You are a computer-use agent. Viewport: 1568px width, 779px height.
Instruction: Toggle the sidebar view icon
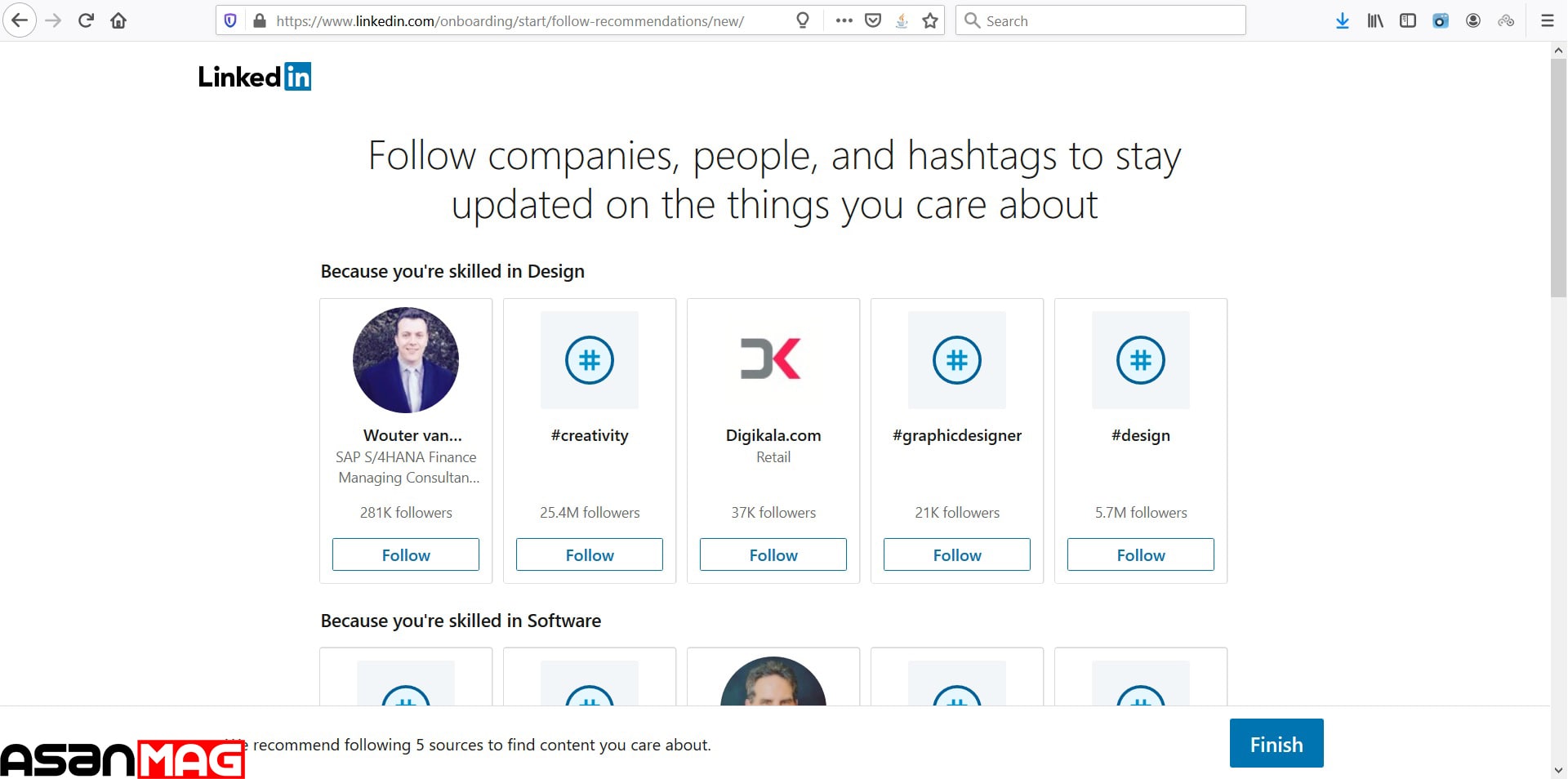pyautogui.click(x=1408, y=20)
